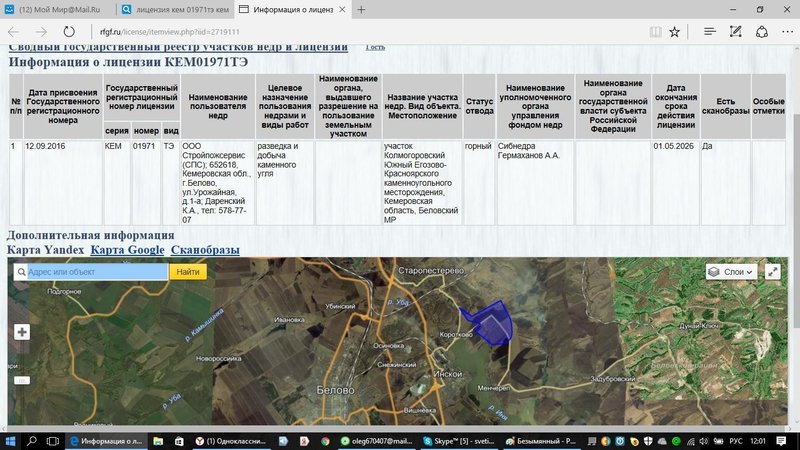
Task: Open a new browser tab
Action: [361, 9]
